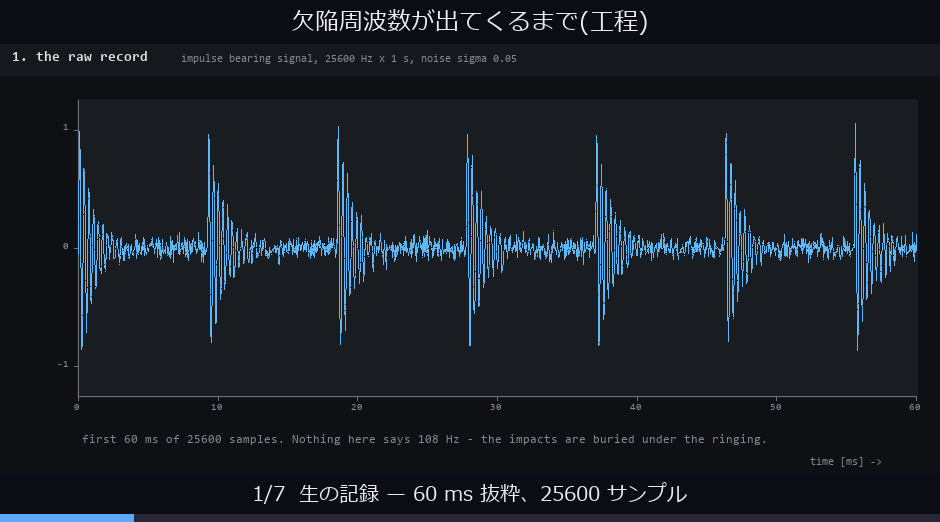The height and width of the screenshot is (522, 940).
Task: Click x-axis tick label '20'
Action: click(x=357, y=408)
